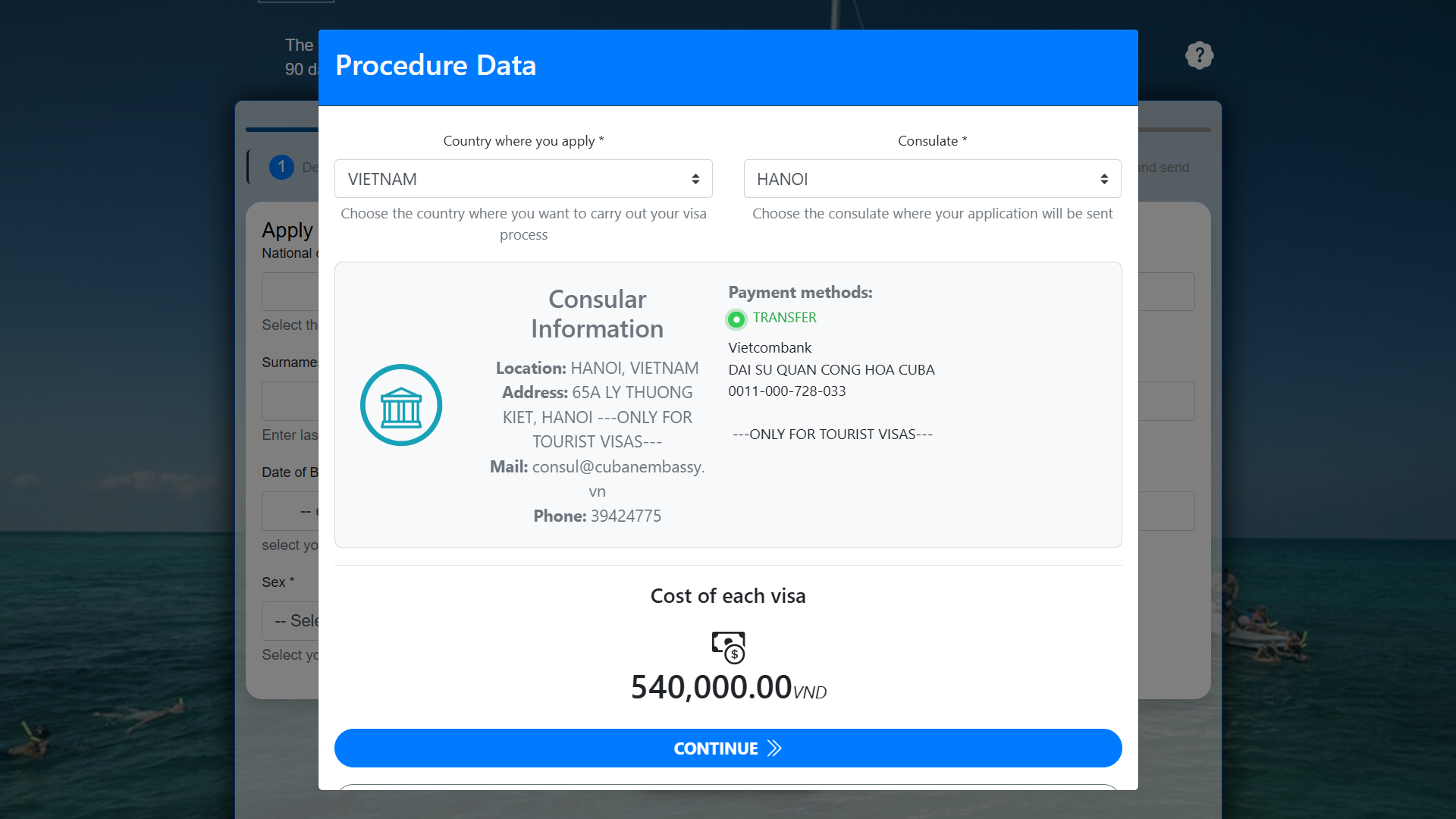Click the help question mark icon

[1199, 55]
